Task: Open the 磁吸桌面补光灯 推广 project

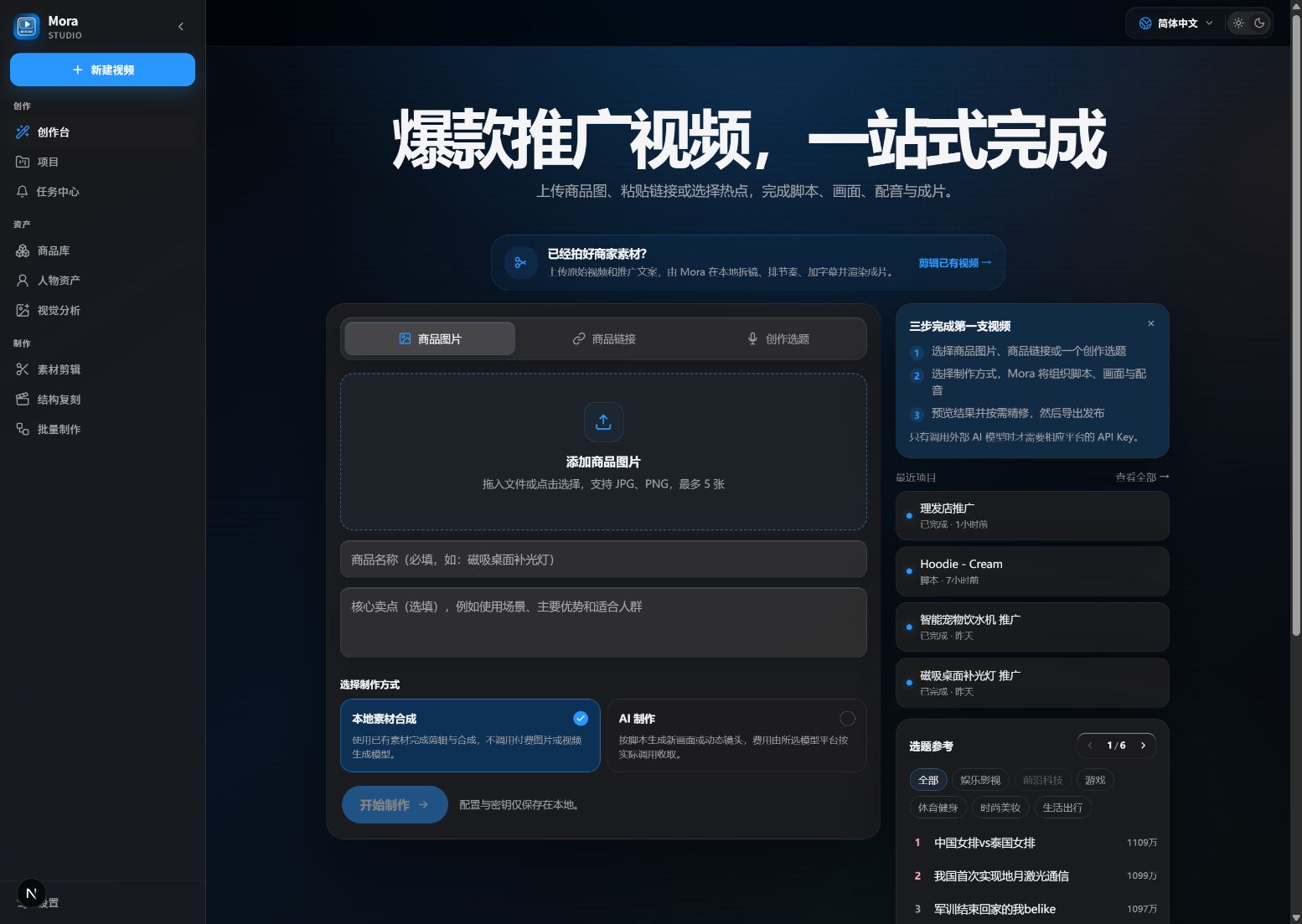Action: [x=1032, y=683]
